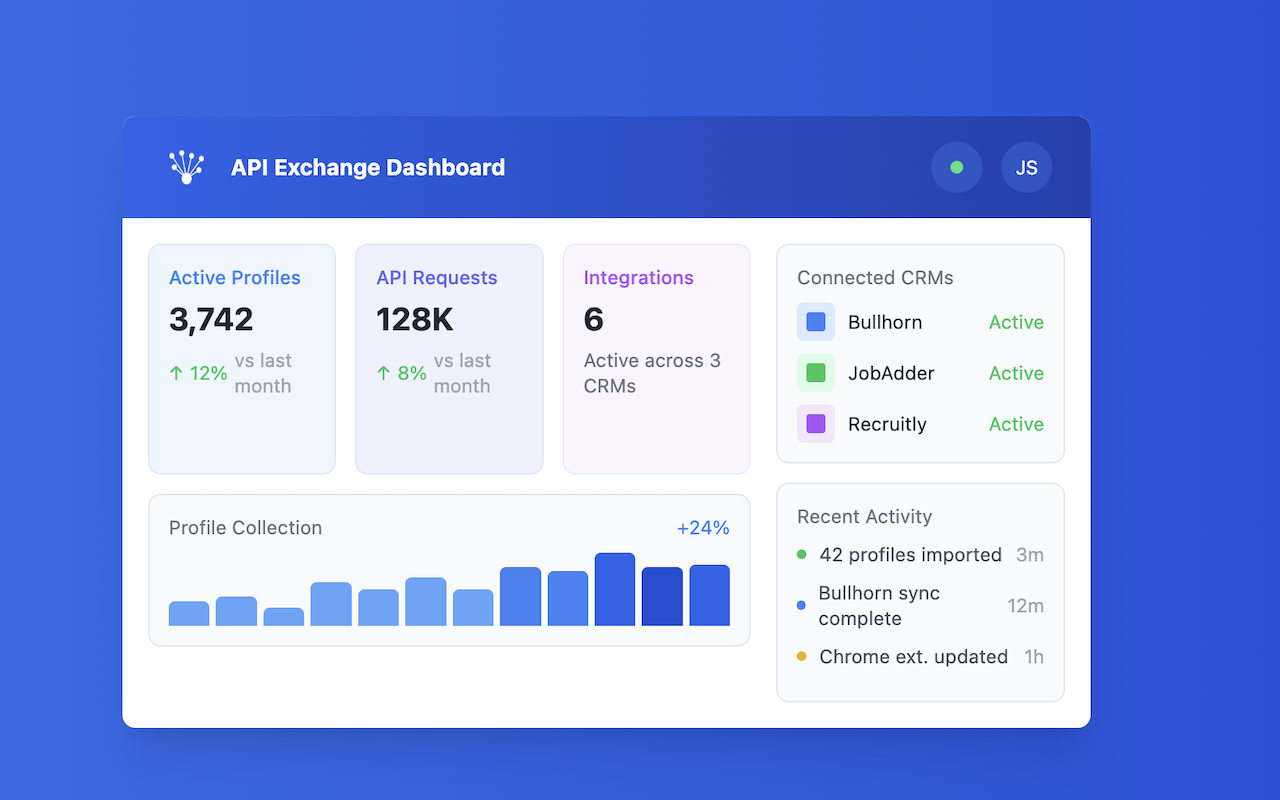Screen dimensions: 1280x800
Task: Click the integrations count 6
Action: pos(594,320)
